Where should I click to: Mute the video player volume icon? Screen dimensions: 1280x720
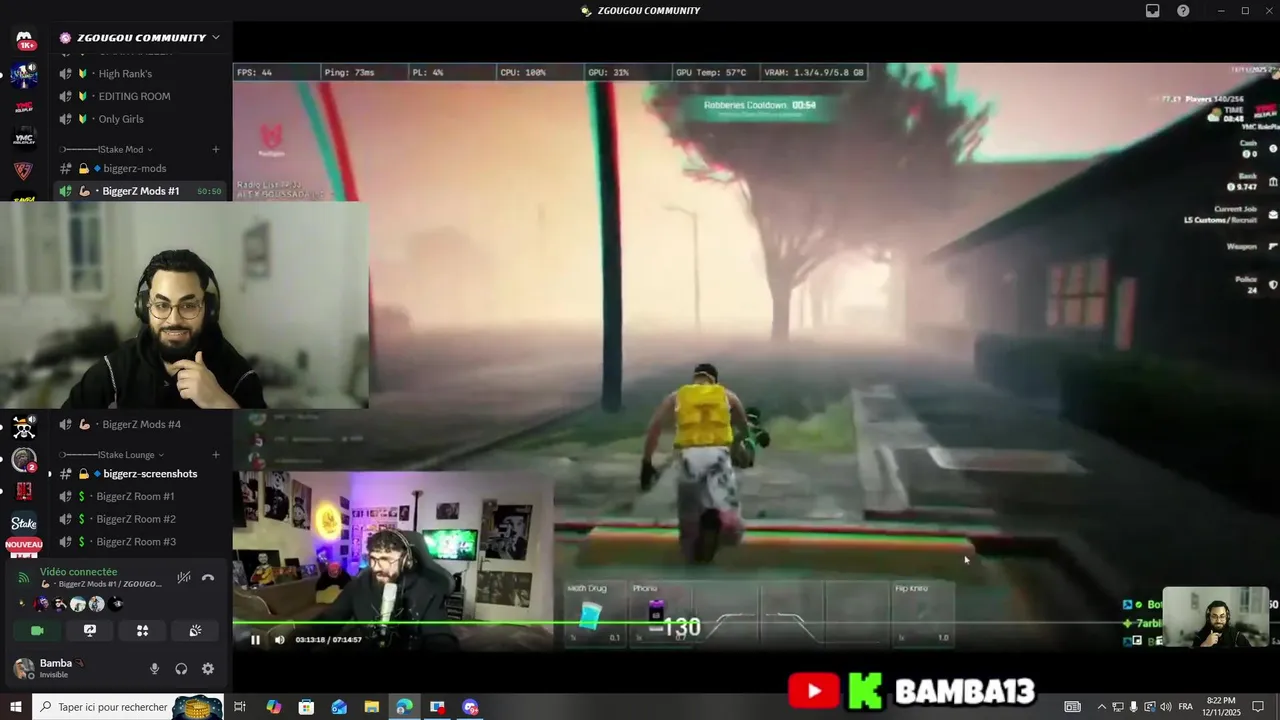point(279,640)
